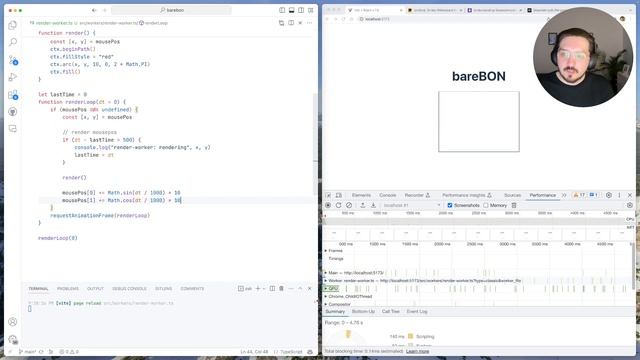
Task: Load a performance profile with upload icon
Action: click(362, 205)
